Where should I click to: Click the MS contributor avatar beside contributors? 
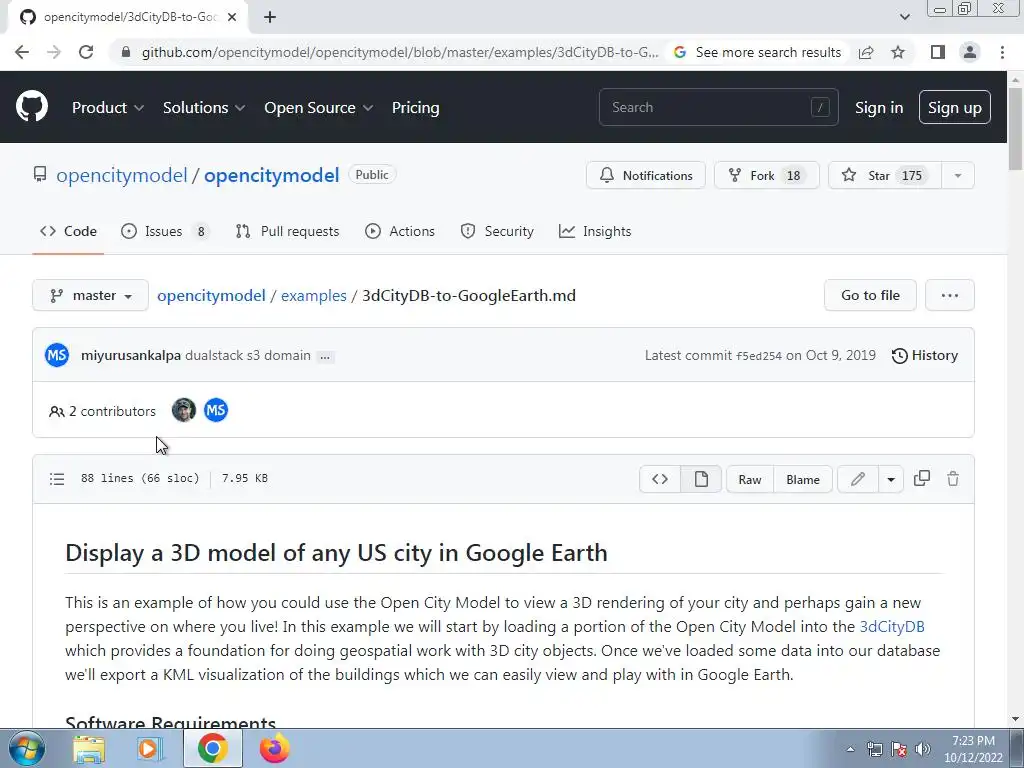tap(216, 410)
